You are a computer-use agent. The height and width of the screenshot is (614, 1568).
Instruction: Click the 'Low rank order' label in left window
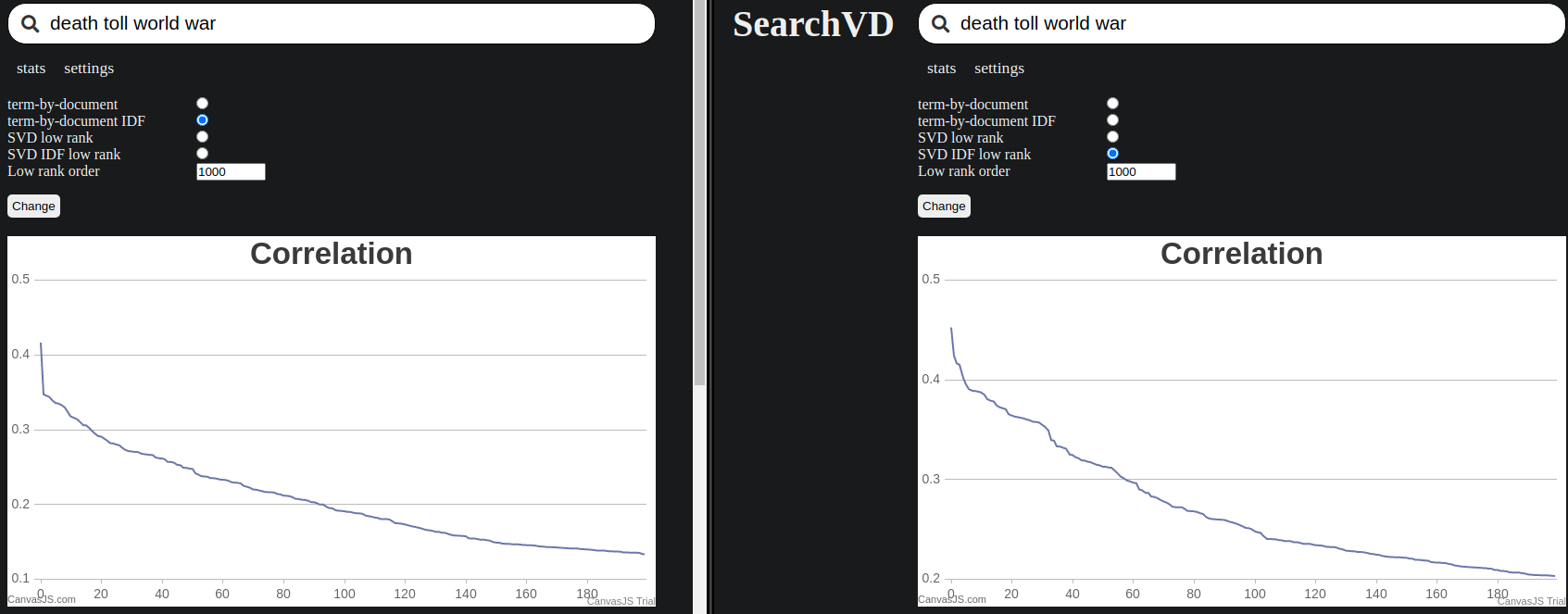coord(54,171)
